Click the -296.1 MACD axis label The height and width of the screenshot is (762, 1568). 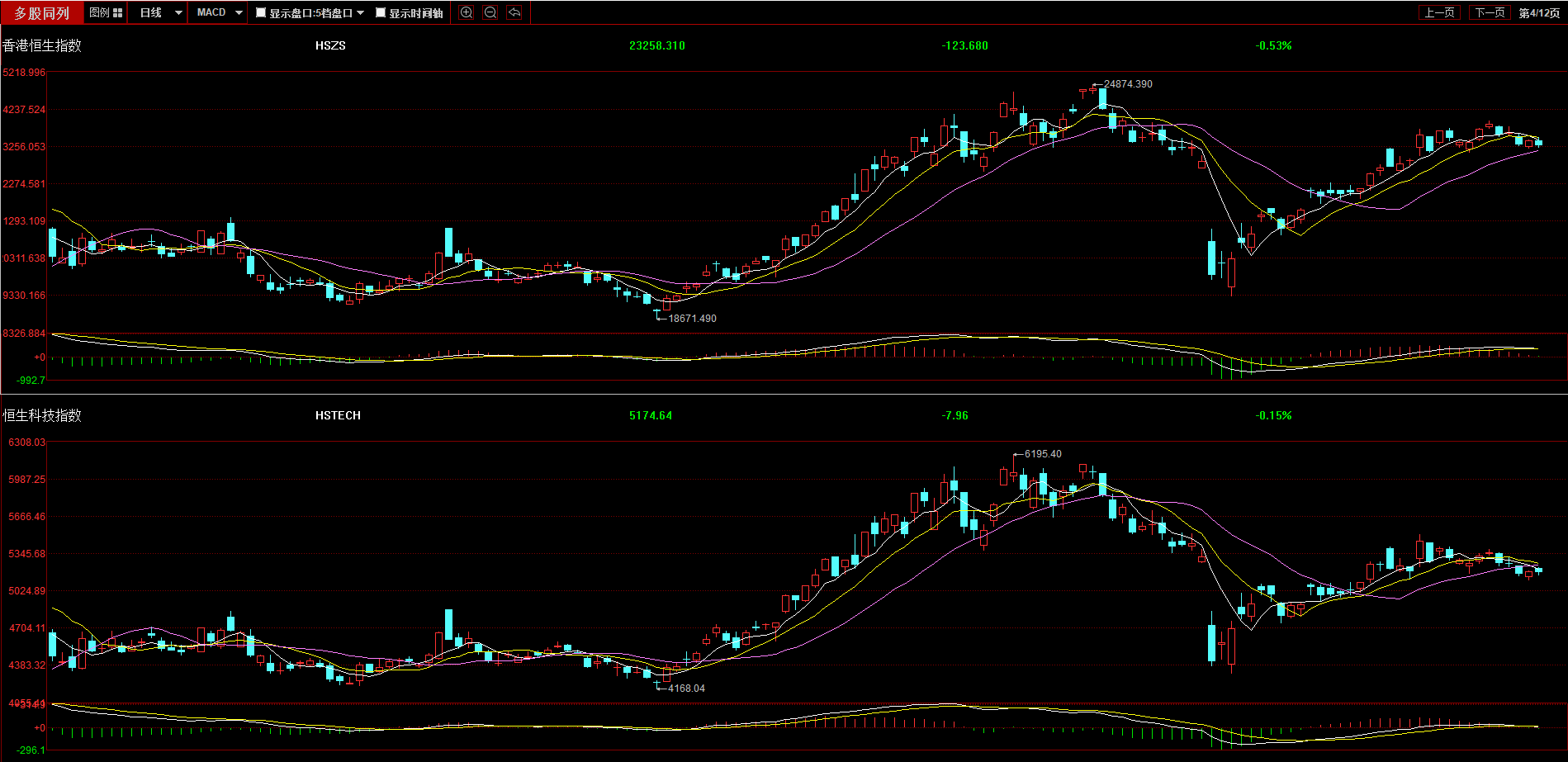coord(31,750)
